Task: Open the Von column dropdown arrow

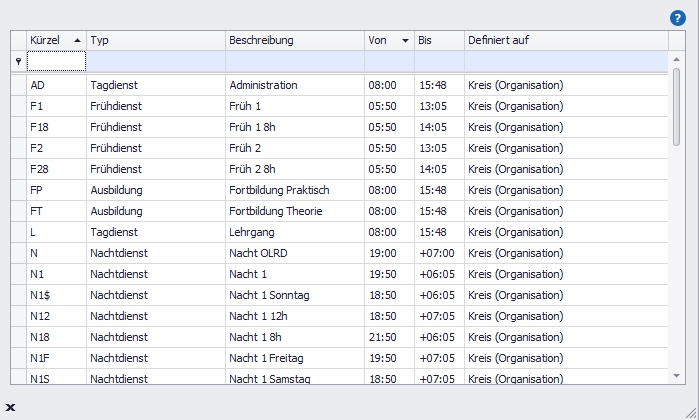Action: tap(405, 41)
